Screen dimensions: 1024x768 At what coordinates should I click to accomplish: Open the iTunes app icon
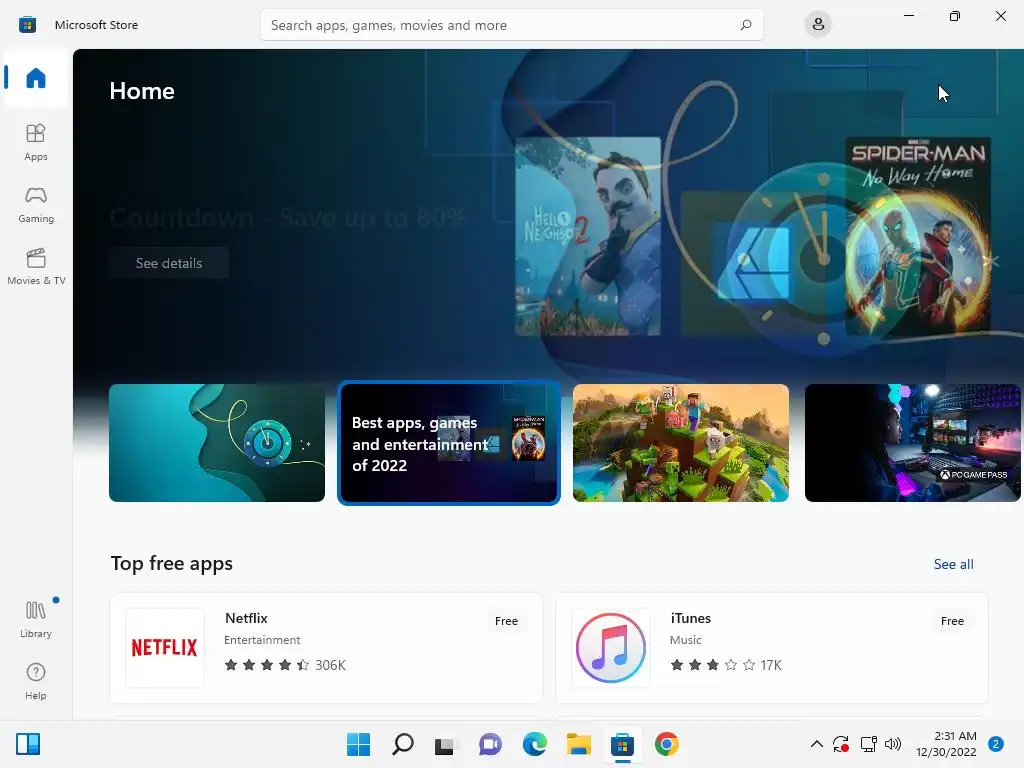[611, 648]
